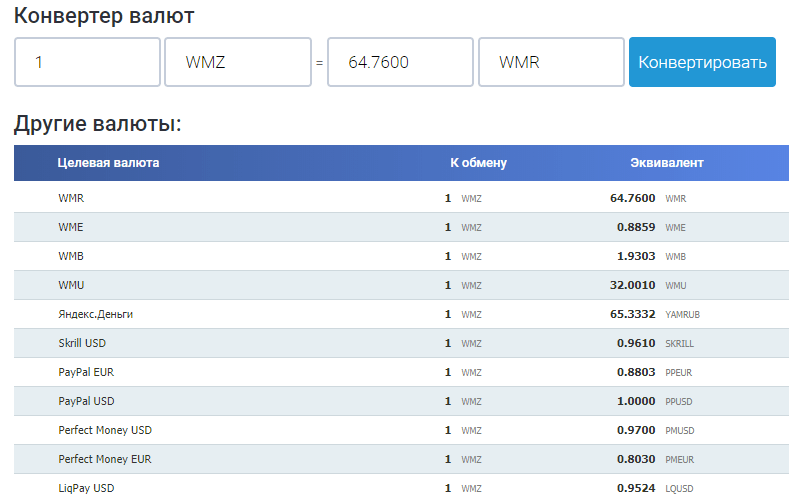The image size is (807, 498).
Task: Click the WMB code in the equivalent column
Action: click(675, 257)
